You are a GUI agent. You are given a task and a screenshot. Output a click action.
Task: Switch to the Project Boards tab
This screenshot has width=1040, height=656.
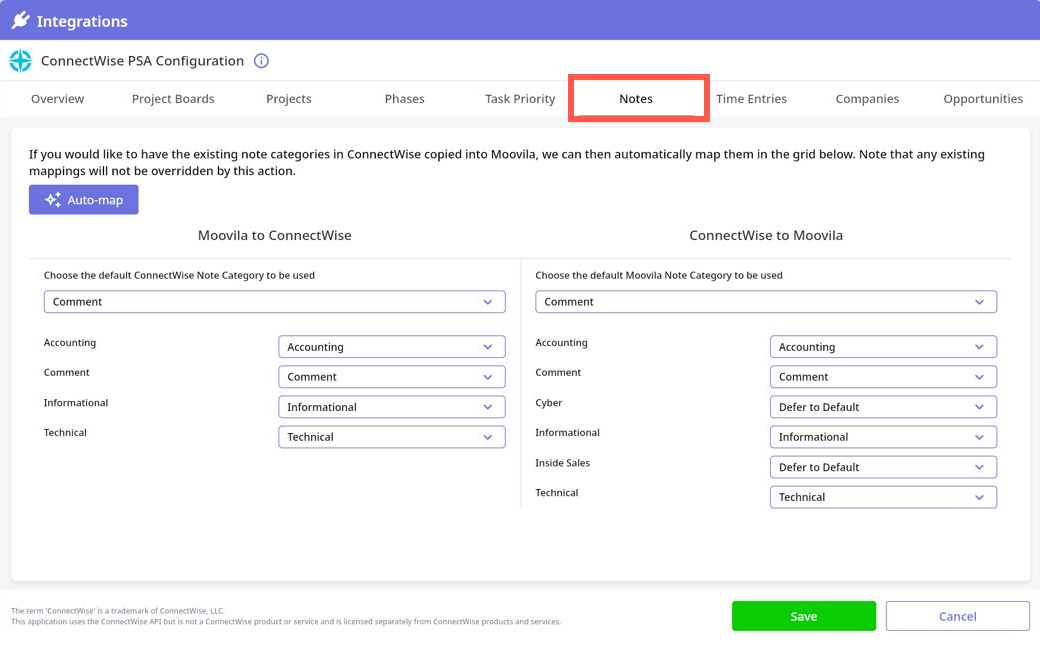[x=173, y=99]
